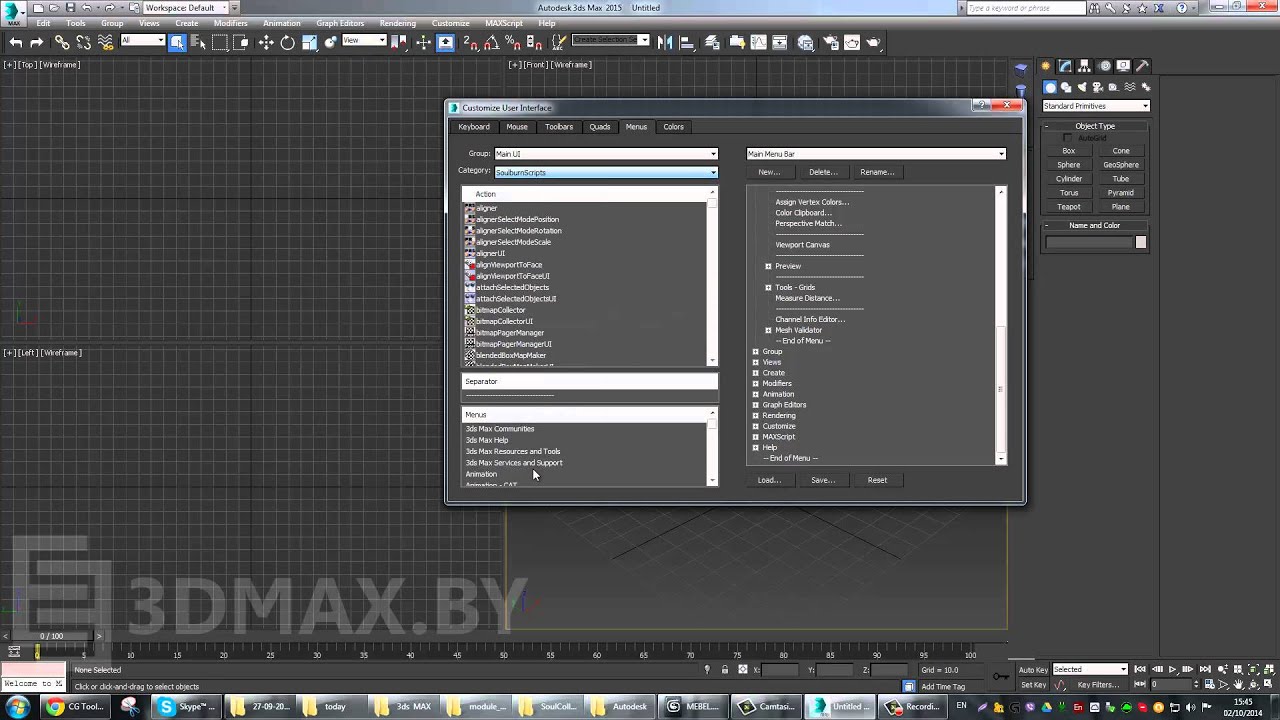Click the Align tool icon

689,42
